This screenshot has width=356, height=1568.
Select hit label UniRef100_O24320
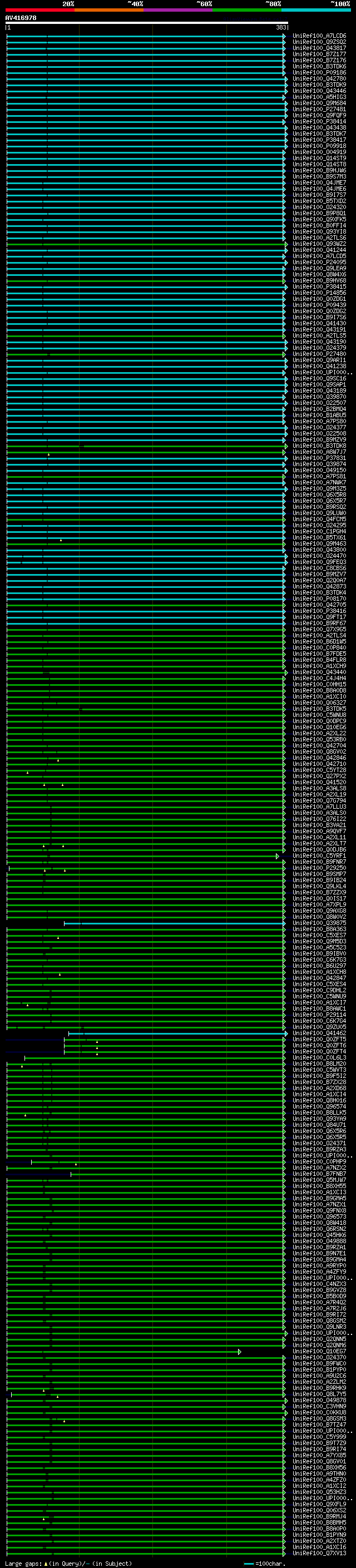click(319, 207)
